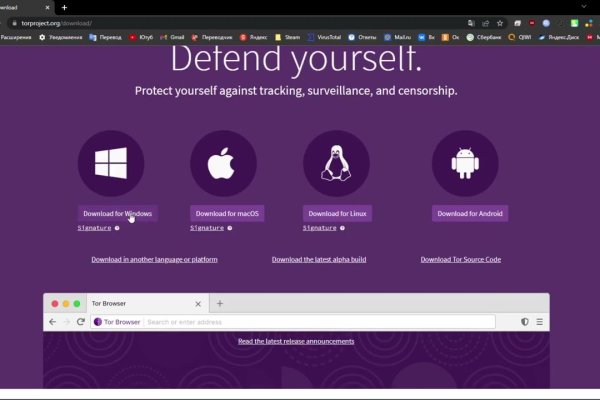This screenshot has width=600, height=400.
Task: Click the Windows logo icon
Action: 110,163
